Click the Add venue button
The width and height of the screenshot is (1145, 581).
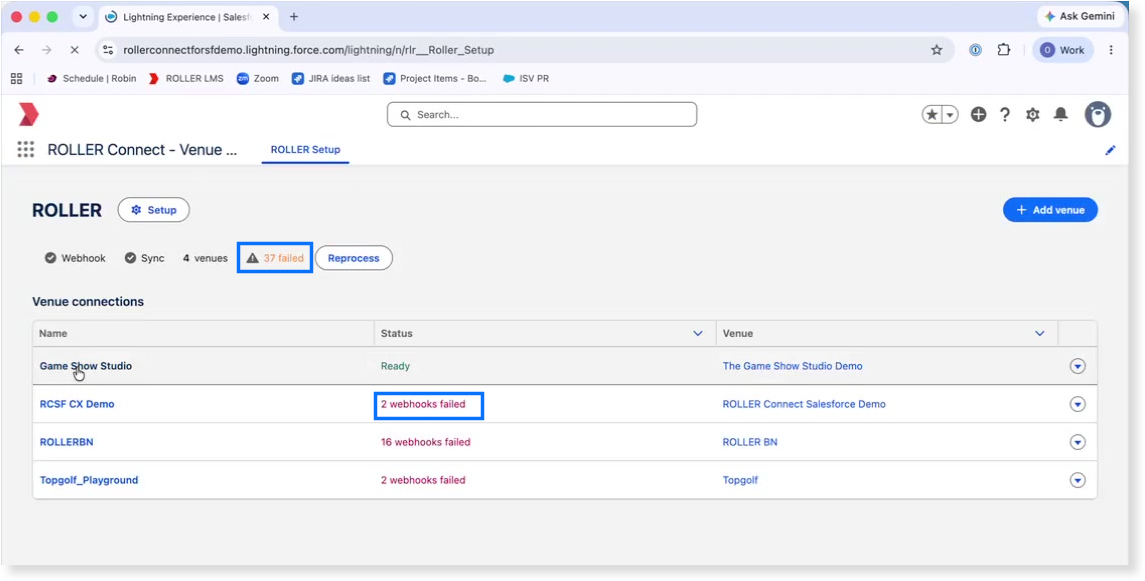coord(1050,210)
